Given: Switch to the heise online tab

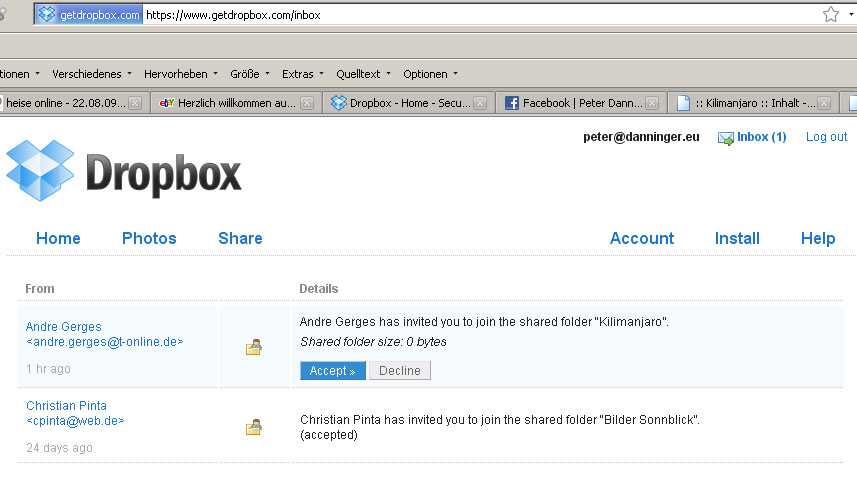Looking at the screenshot, I should 72,103.
